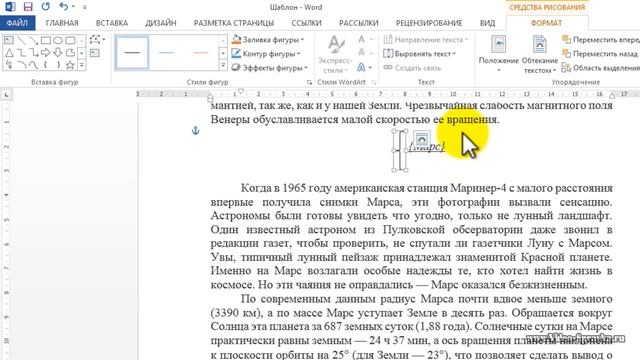Click the Draw Text Box icon
Image resolution: width=640 pixels, height=360 pixels.
95,53
